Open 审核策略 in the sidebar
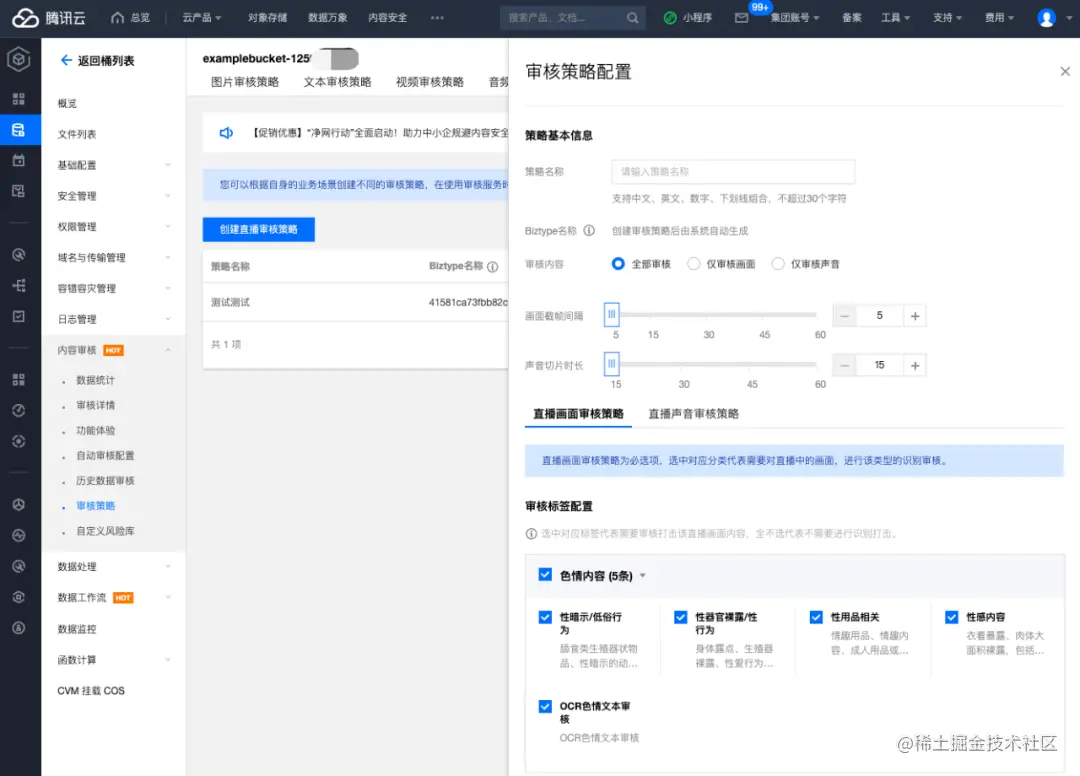 point(96,506)
